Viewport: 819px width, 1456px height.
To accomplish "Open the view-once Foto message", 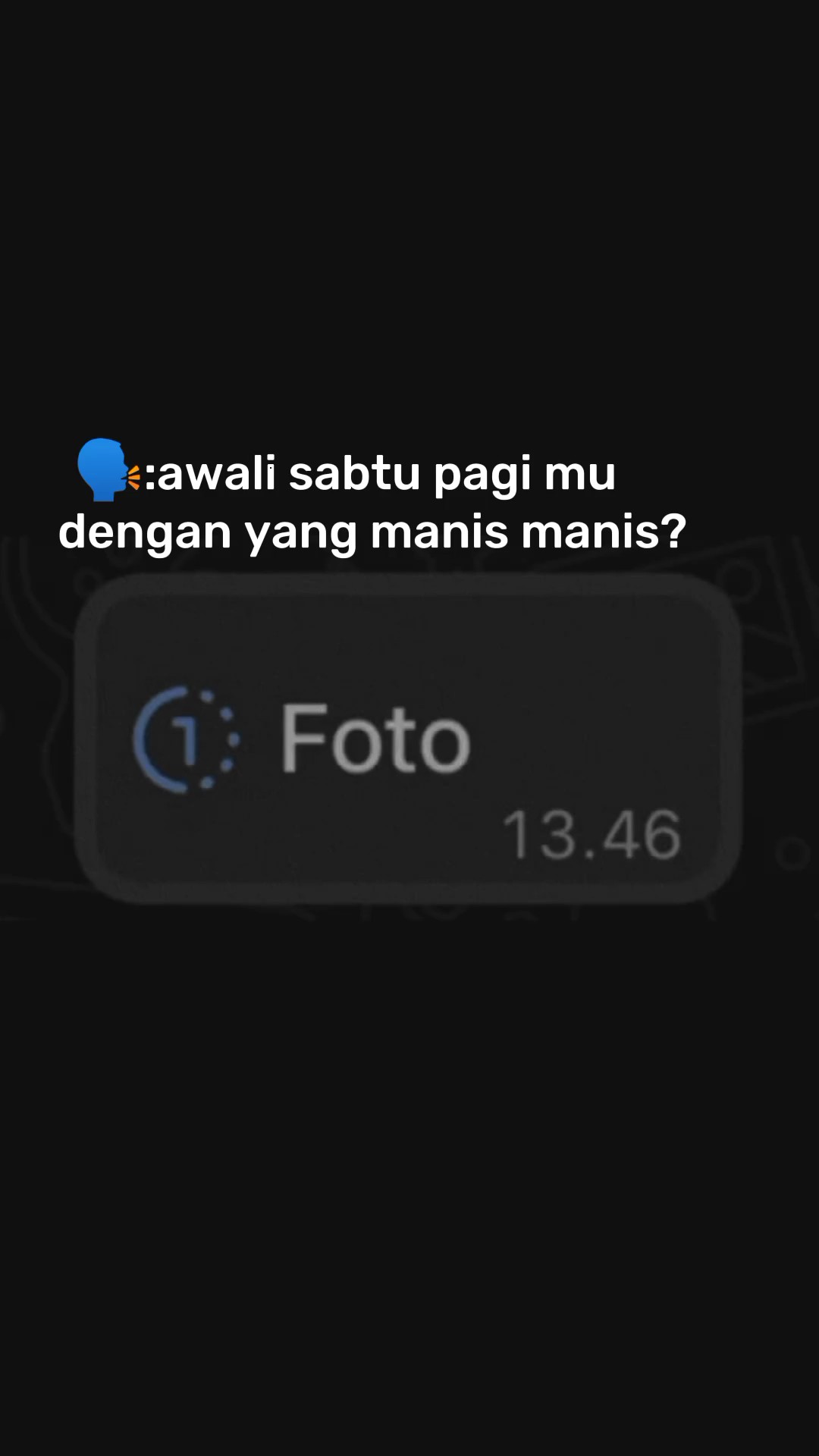I will 407,738.
